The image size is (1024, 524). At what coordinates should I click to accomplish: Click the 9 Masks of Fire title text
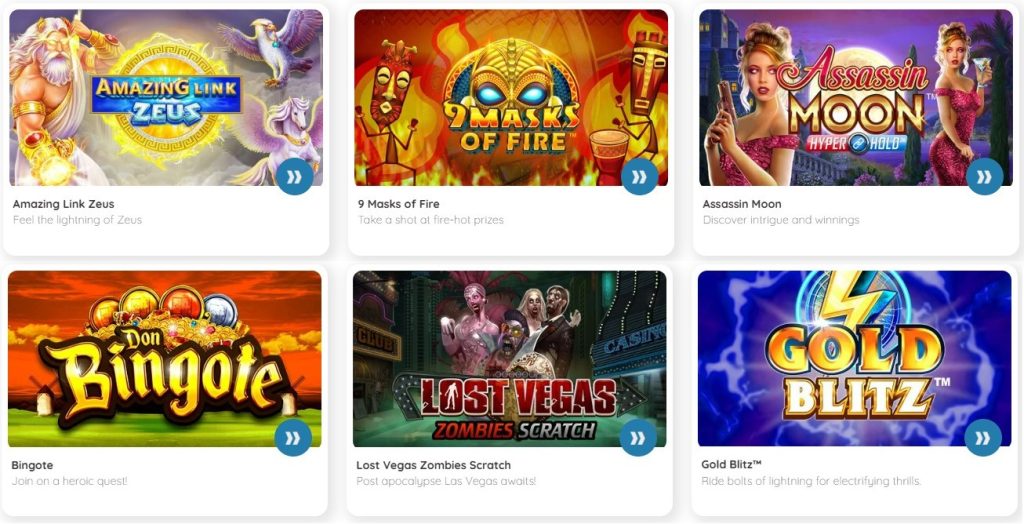(x=398, y=204)
